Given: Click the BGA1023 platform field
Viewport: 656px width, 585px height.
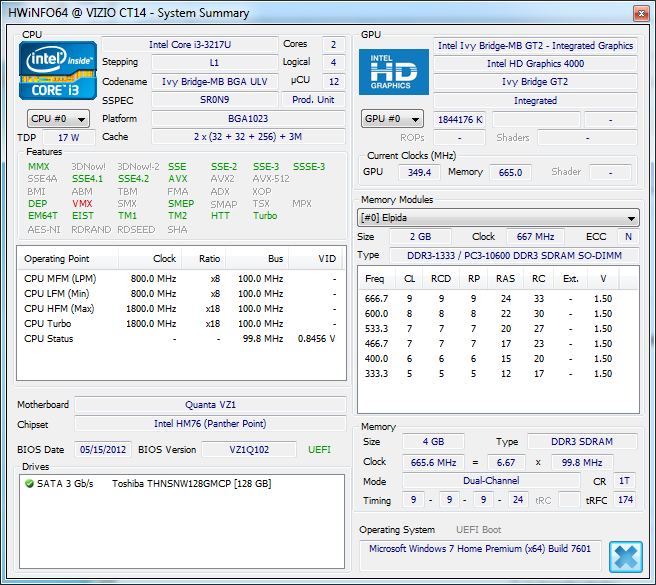Looking at the screenshot, I should tap(248, 119).
